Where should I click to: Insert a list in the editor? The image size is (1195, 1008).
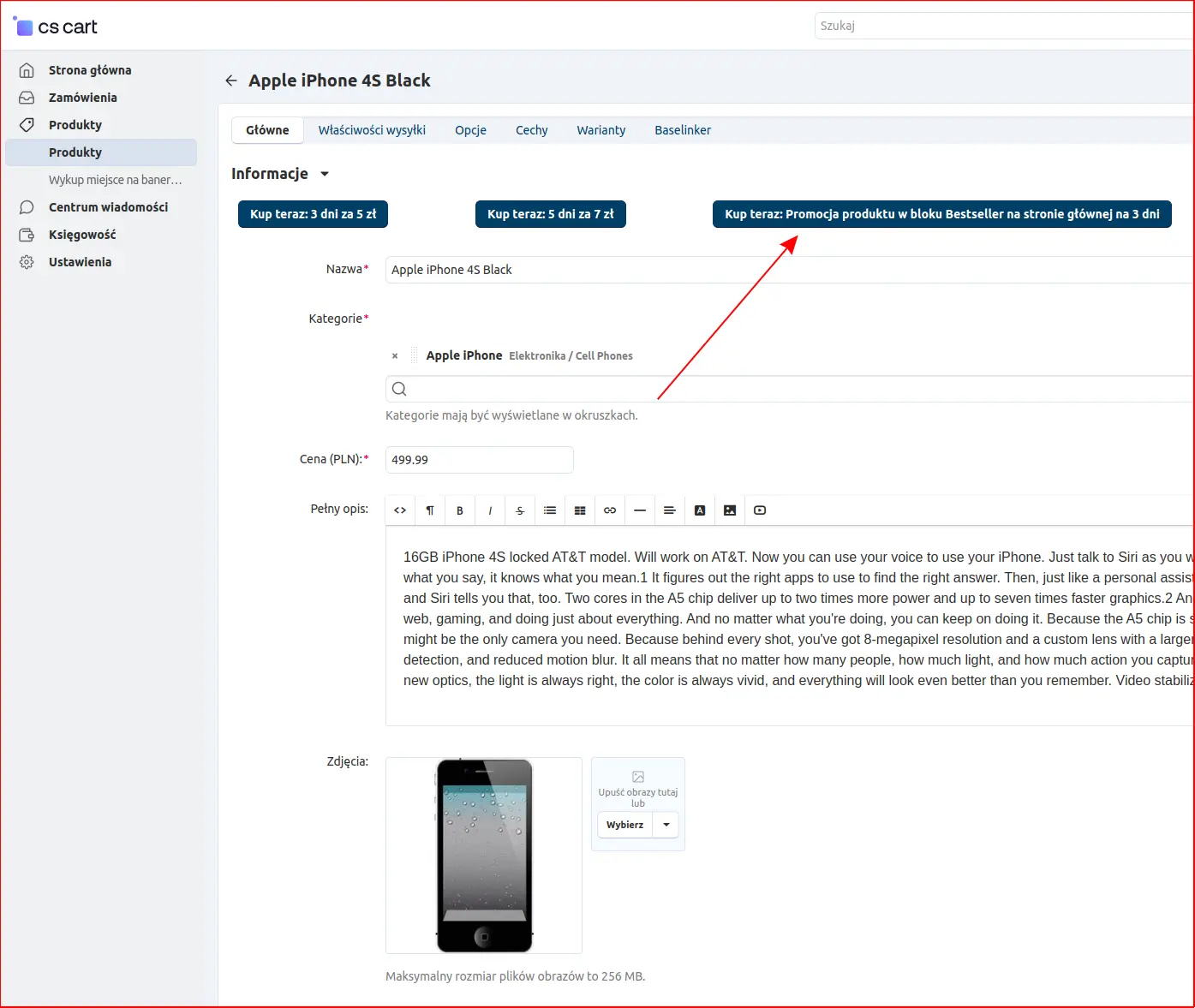click(550, 510)
